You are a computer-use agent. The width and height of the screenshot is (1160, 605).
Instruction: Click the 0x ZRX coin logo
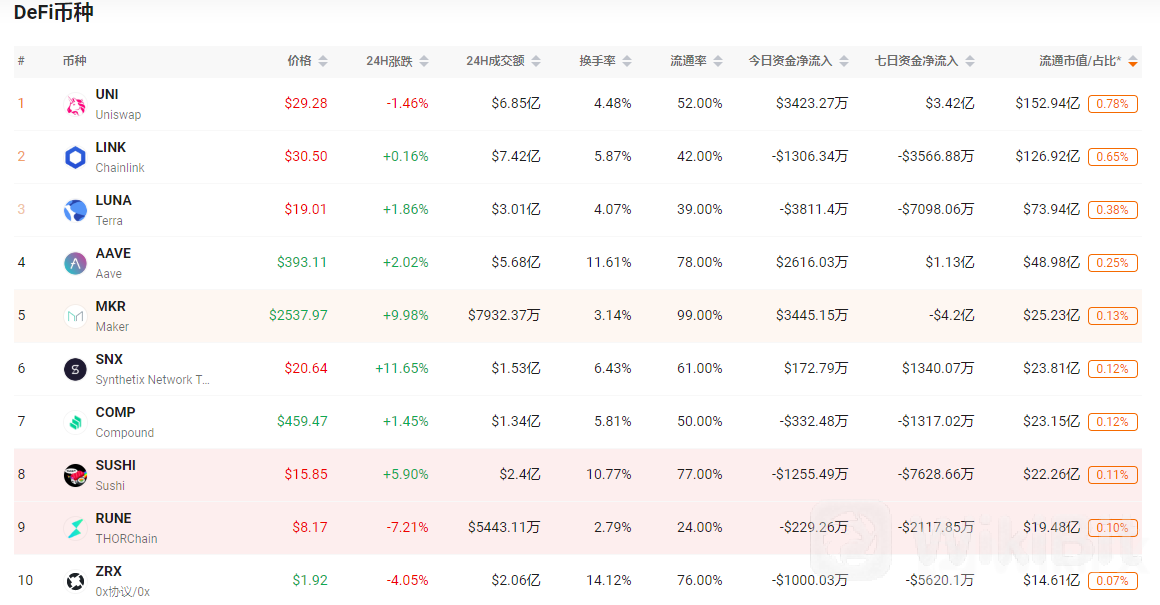pyautogui.click(x=75, y=581)
